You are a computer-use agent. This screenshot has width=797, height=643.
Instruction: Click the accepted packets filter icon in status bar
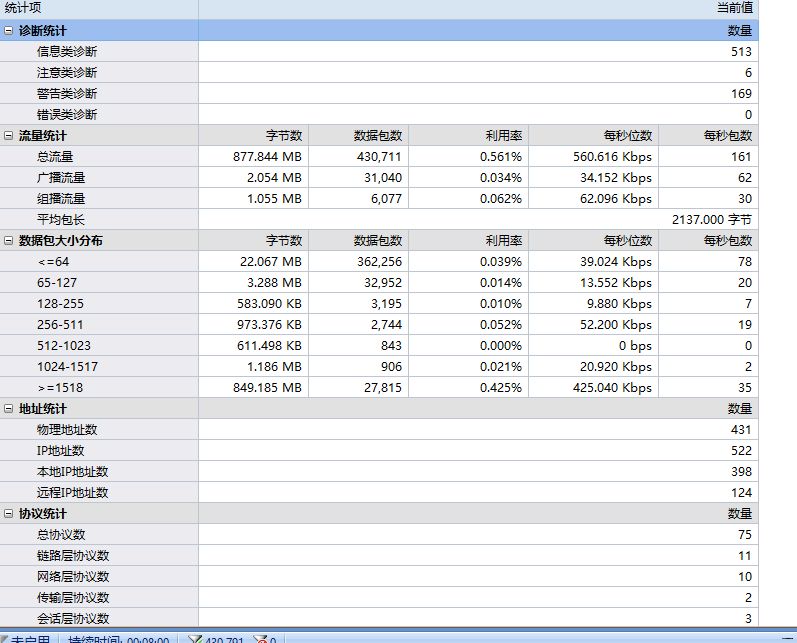coord(195,639)
